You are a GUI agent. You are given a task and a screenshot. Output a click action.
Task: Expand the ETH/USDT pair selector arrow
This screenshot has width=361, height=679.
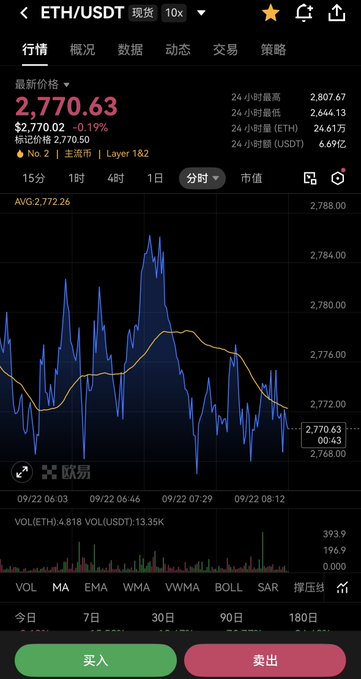tap(201, 13)
